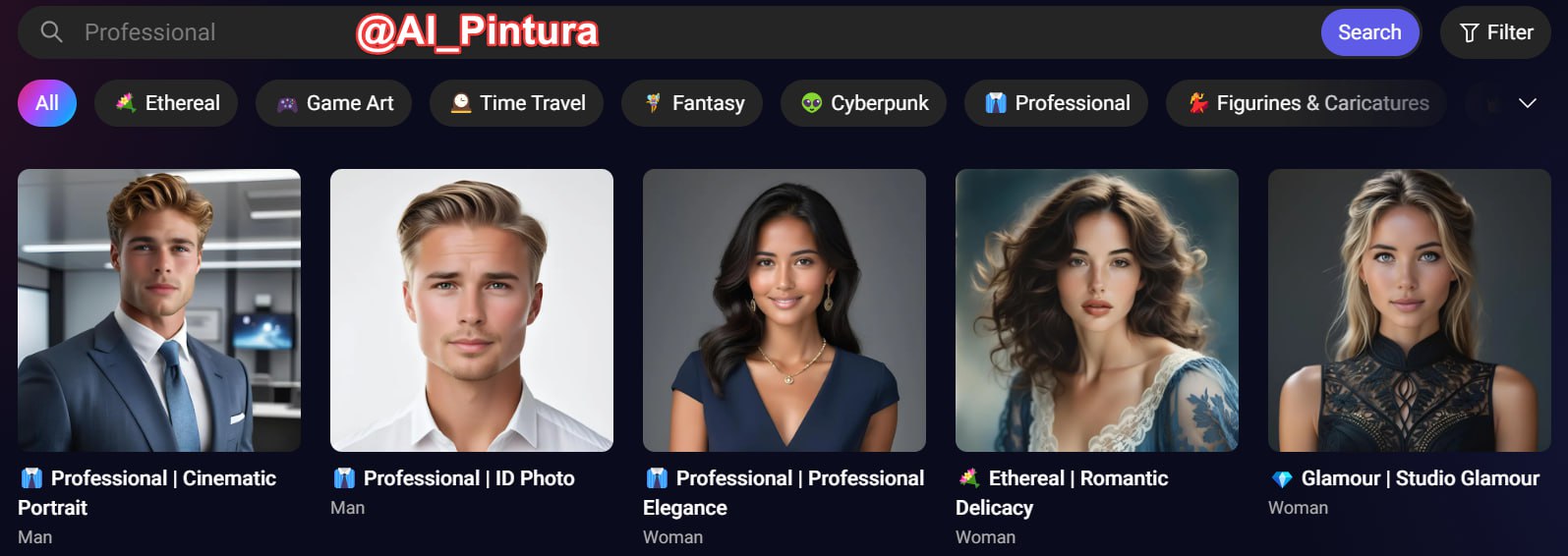Focus the Professional search input field
This screenshot has height=556, width=1568.
(x=688, y=32)
